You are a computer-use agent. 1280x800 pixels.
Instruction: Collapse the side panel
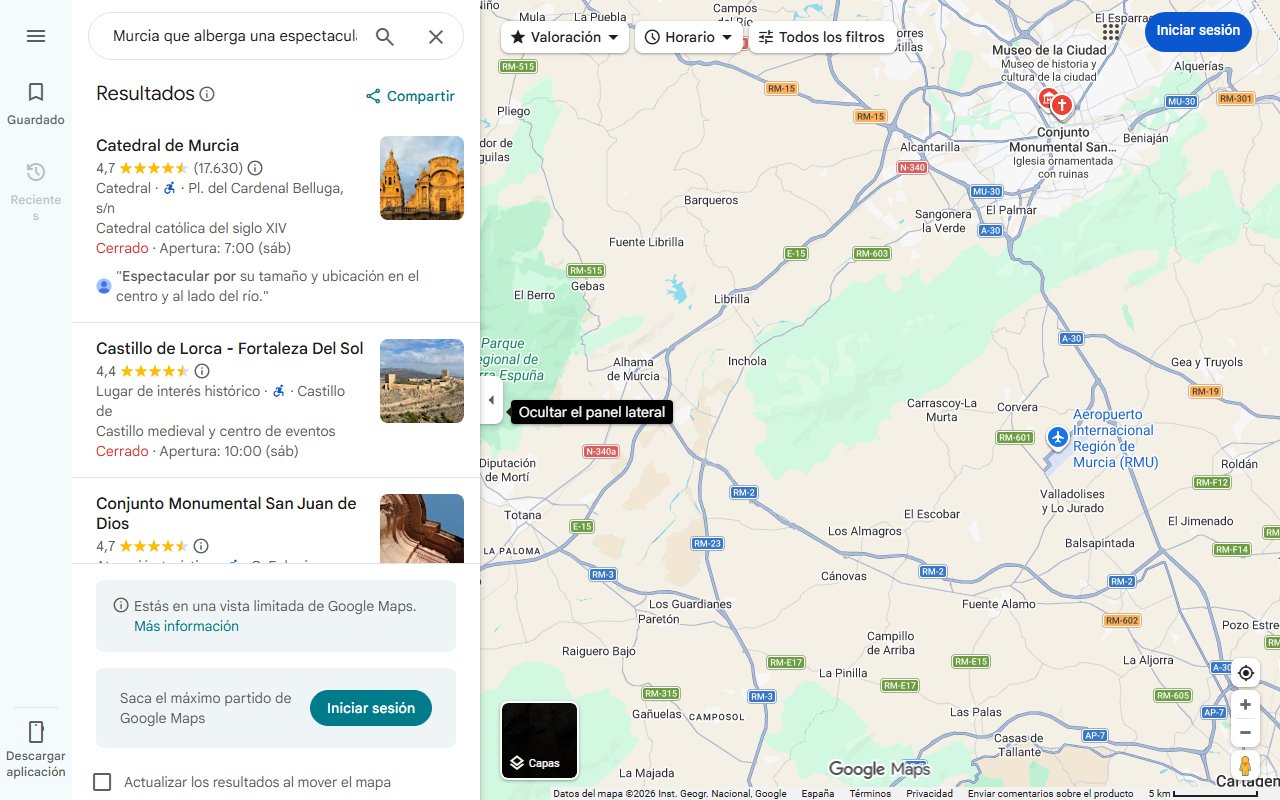coord(490,400)
